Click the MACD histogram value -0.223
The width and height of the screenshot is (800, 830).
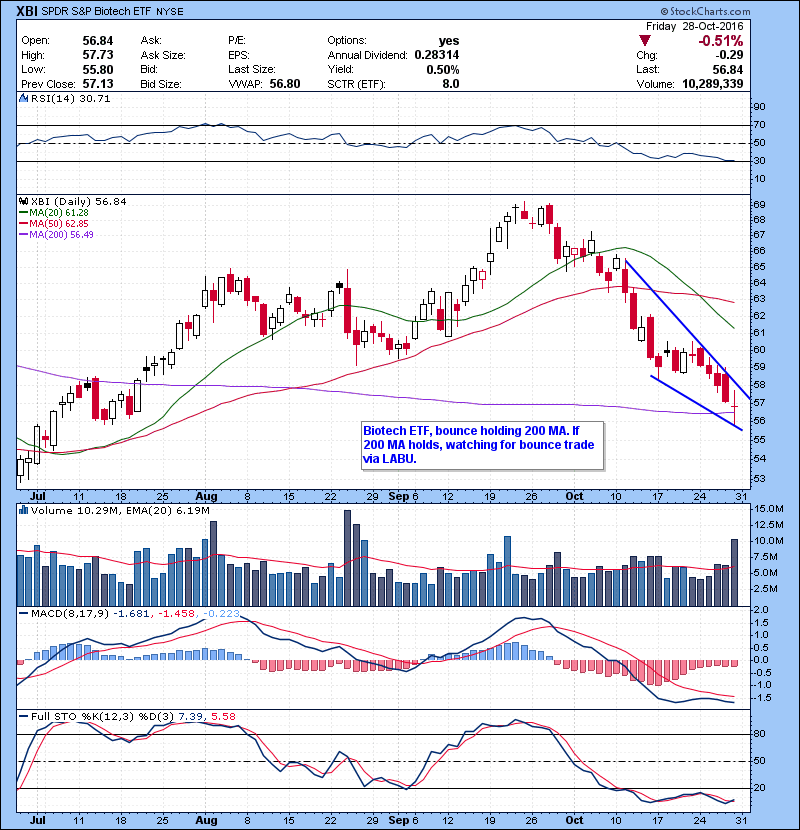coord(221,614)
